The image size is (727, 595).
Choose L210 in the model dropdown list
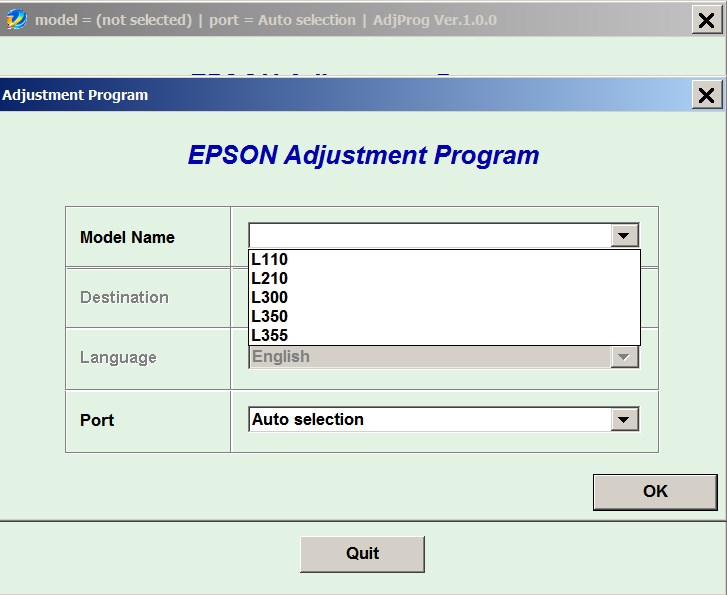tap(444, 278)
